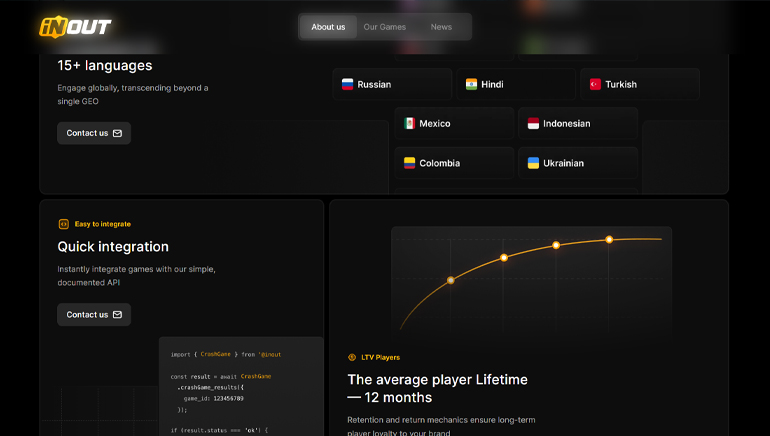
Task: Click the INOUT logo
Action: pos(75,27)
